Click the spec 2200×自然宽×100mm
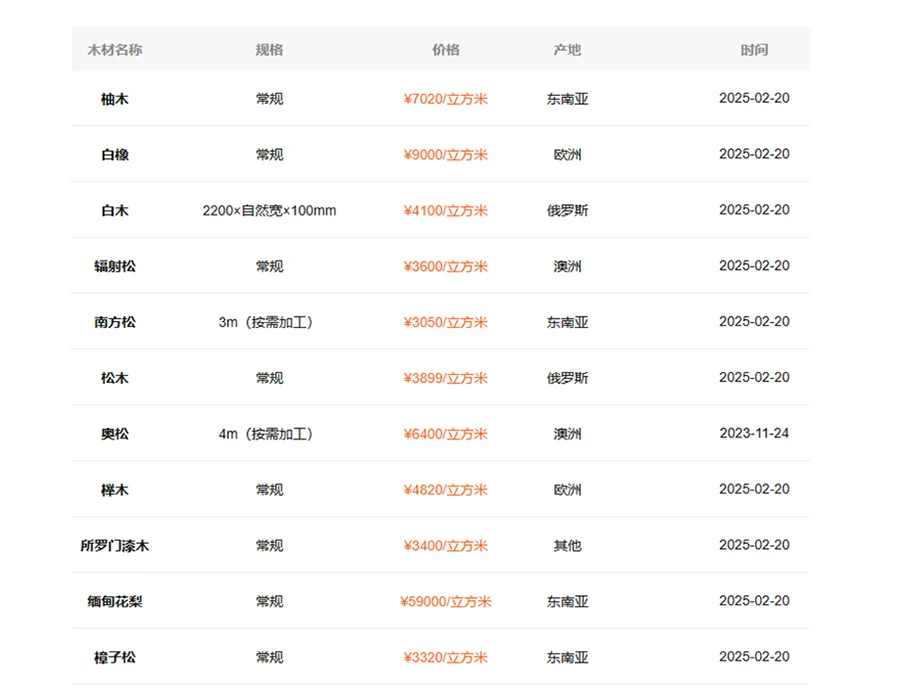This screenshot has width=900, height=700. (269, 211)
